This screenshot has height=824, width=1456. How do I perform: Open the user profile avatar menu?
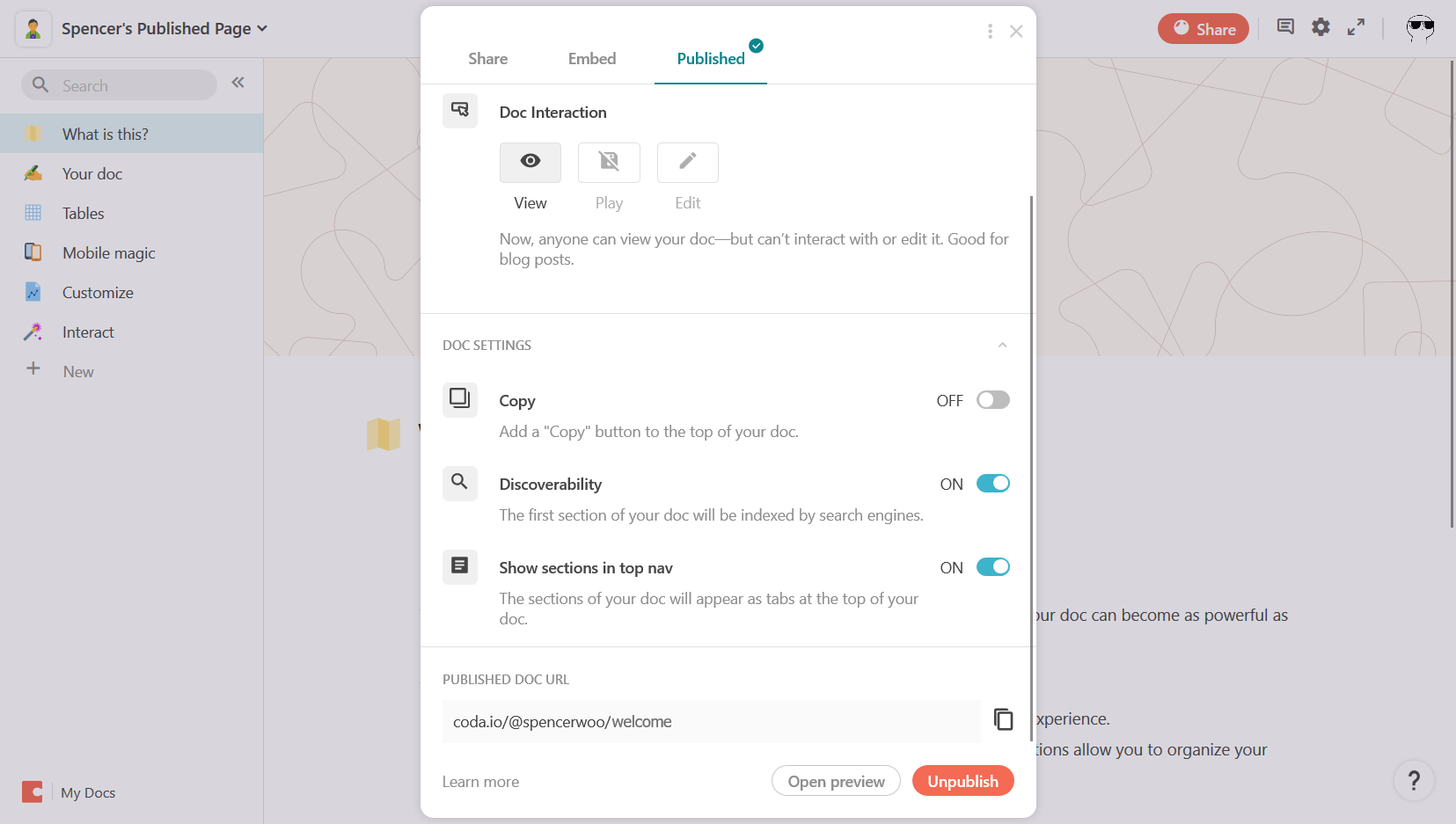coord(1420,29)
